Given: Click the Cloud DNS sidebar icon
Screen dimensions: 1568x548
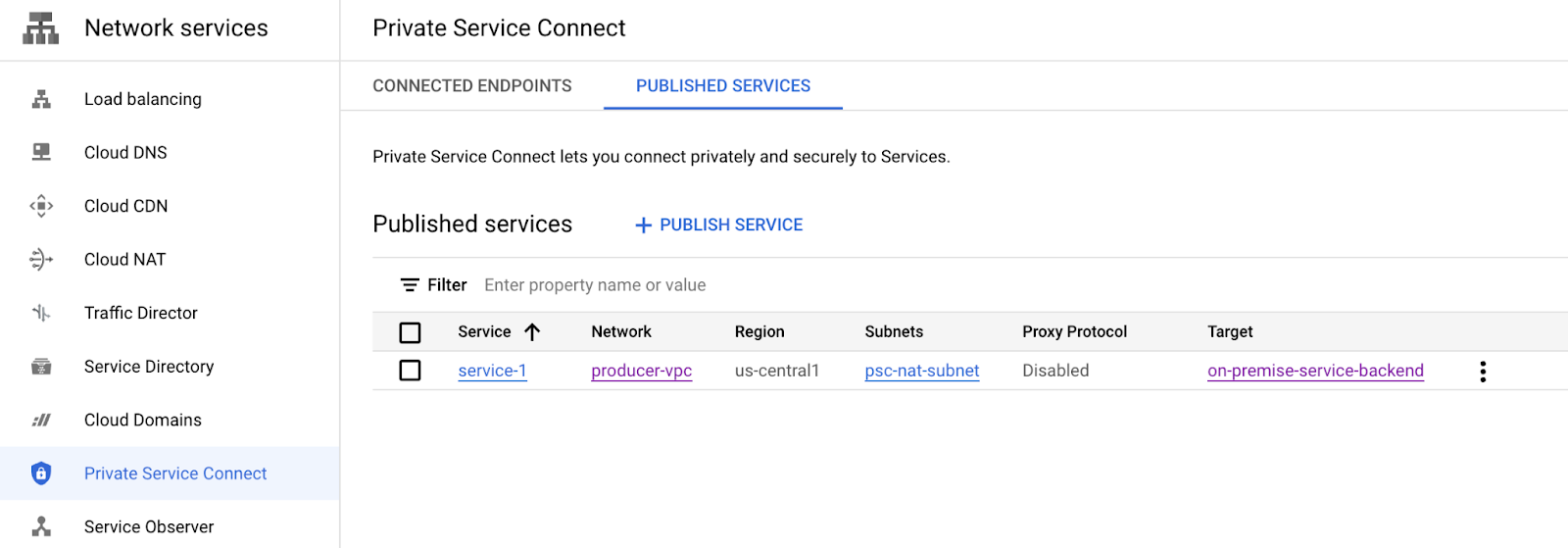Looking at the screenshot, I should 41,152.
